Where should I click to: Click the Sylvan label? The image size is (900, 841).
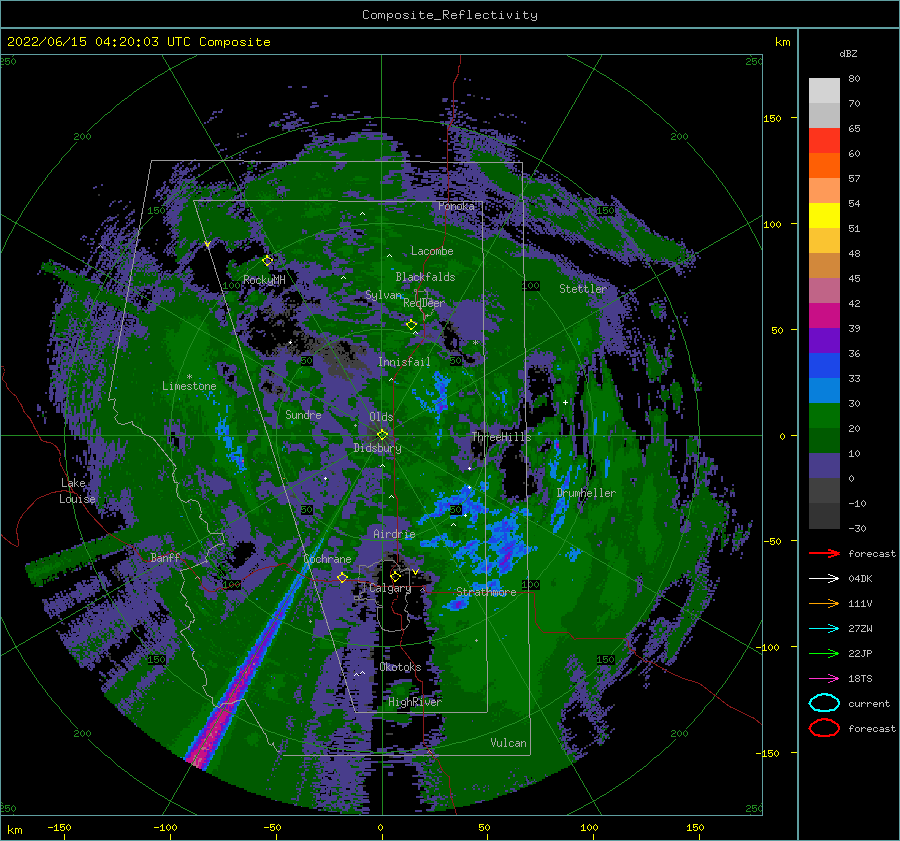383,295
